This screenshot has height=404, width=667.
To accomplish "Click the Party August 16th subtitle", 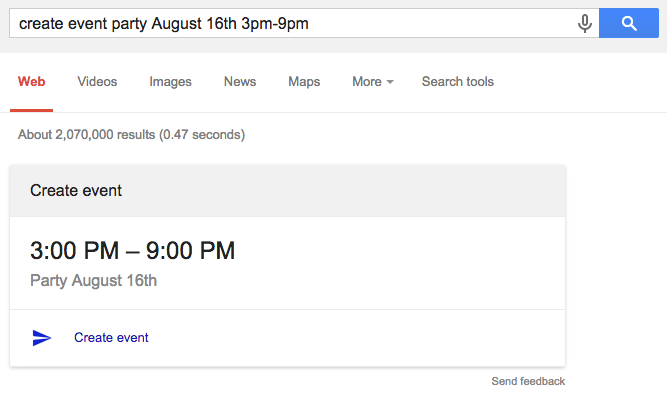I will pyautogui.click(x=93, y=280).
